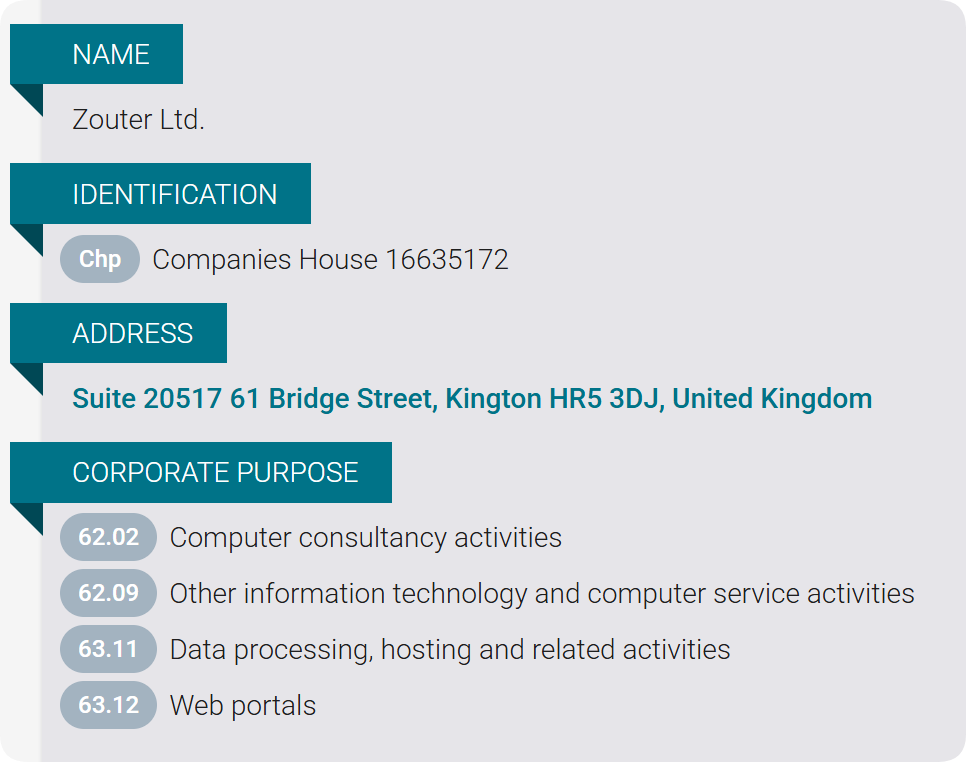Select the 63.12 code badge
Screen dimensions: 966x762
click(x=108, y=705)
